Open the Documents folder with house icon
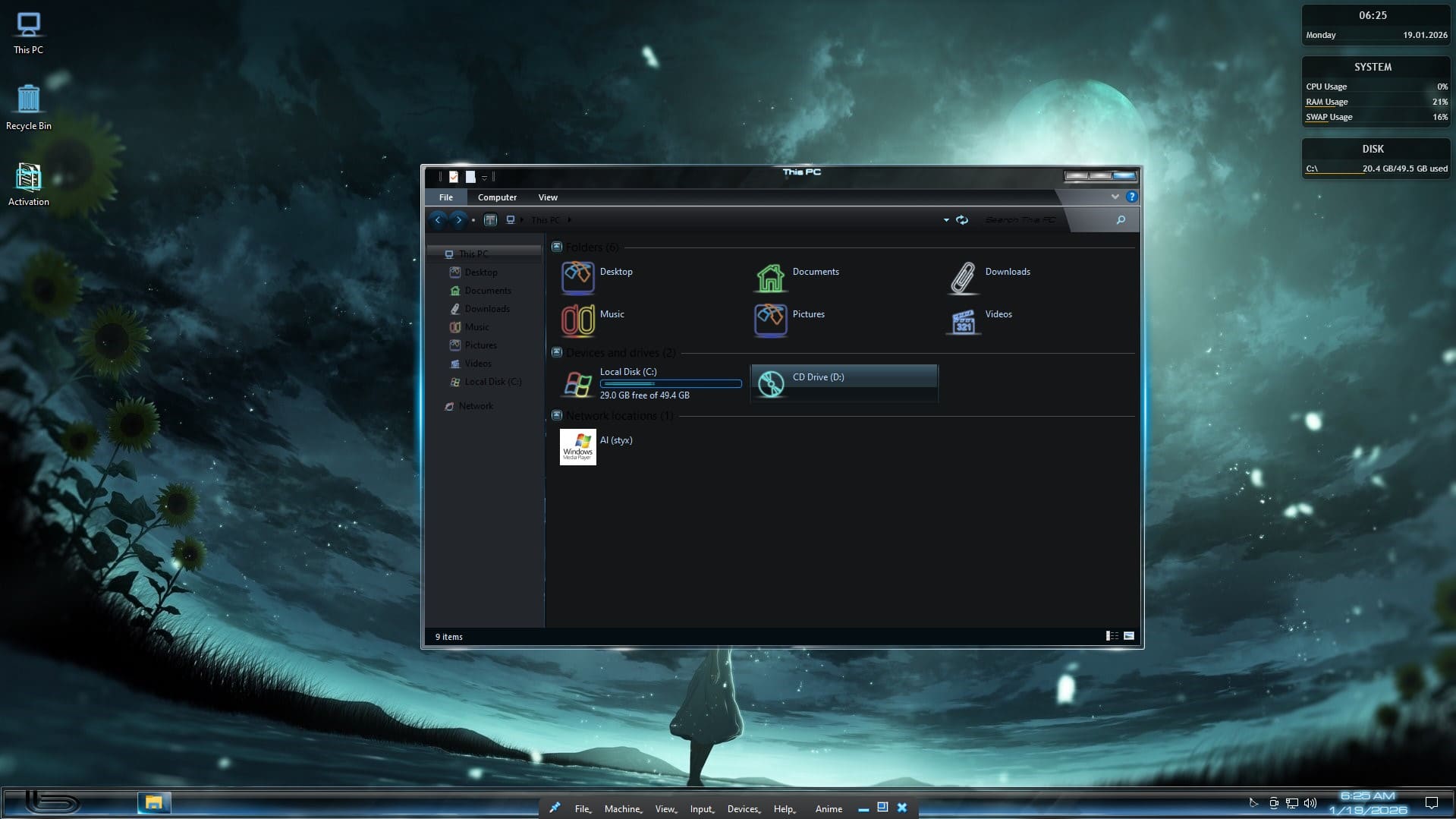The width and height of the screenshot is (1456, 819). (770, 277)
